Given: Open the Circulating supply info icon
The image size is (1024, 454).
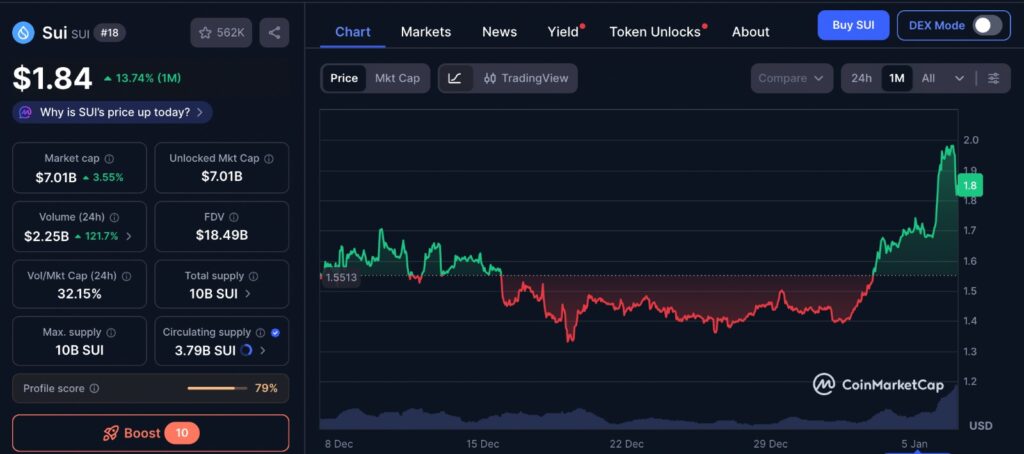Looking at the screenshot, I should [x=261, y=332].
